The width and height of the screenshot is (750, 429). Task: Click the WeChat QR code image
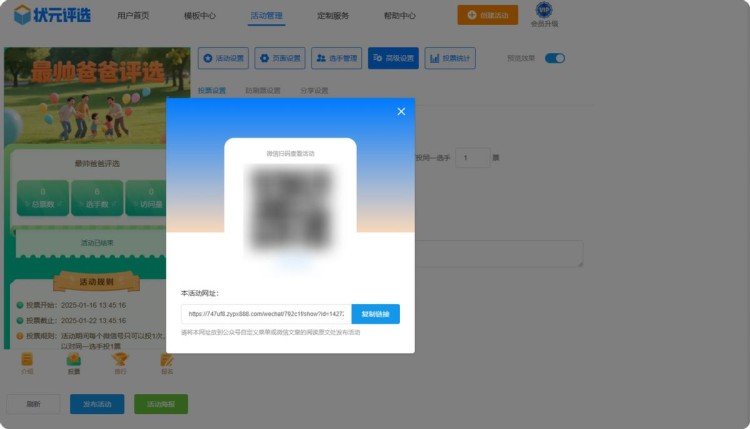tap(290, 207)
